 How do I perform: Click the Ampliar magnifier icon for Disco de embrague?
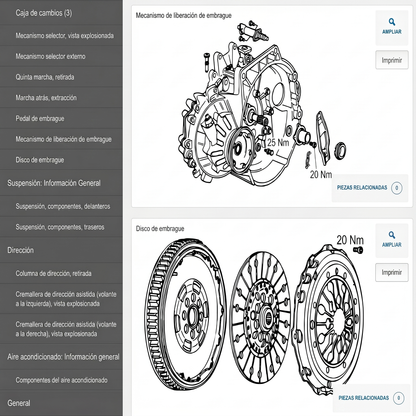click(392, 235)
